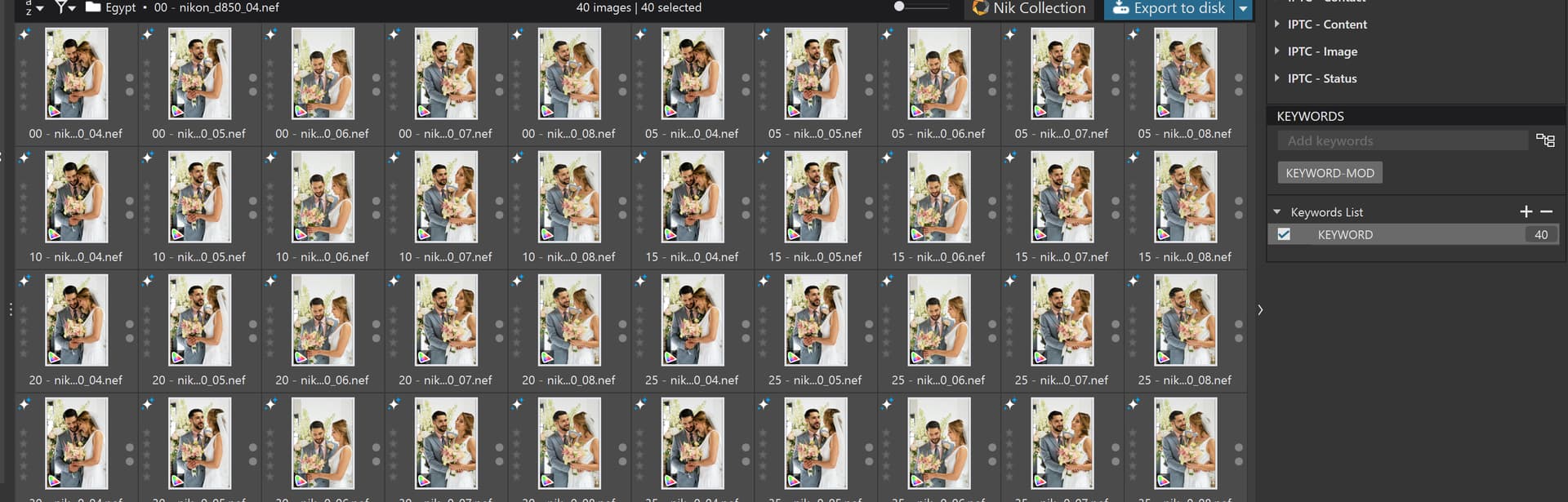This screenshot has height=502, width=1568.
Task: Open the sort order menu
Action: coord(33,7)
